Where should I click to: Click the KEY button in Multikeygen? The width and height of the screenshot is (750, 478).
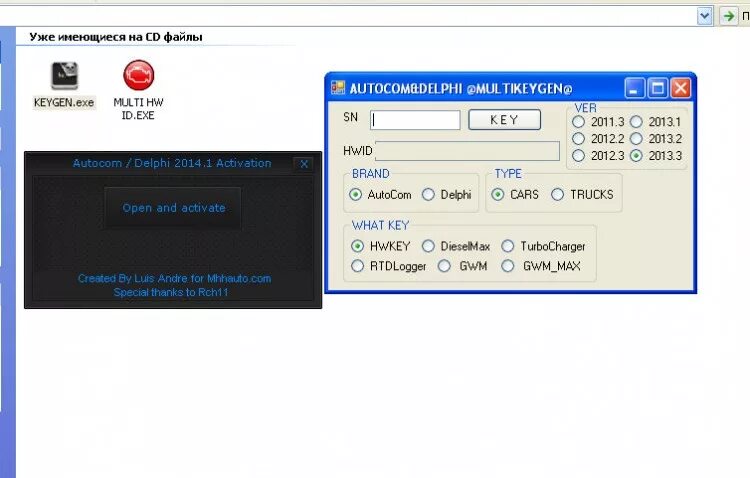[x=504, y=120]
